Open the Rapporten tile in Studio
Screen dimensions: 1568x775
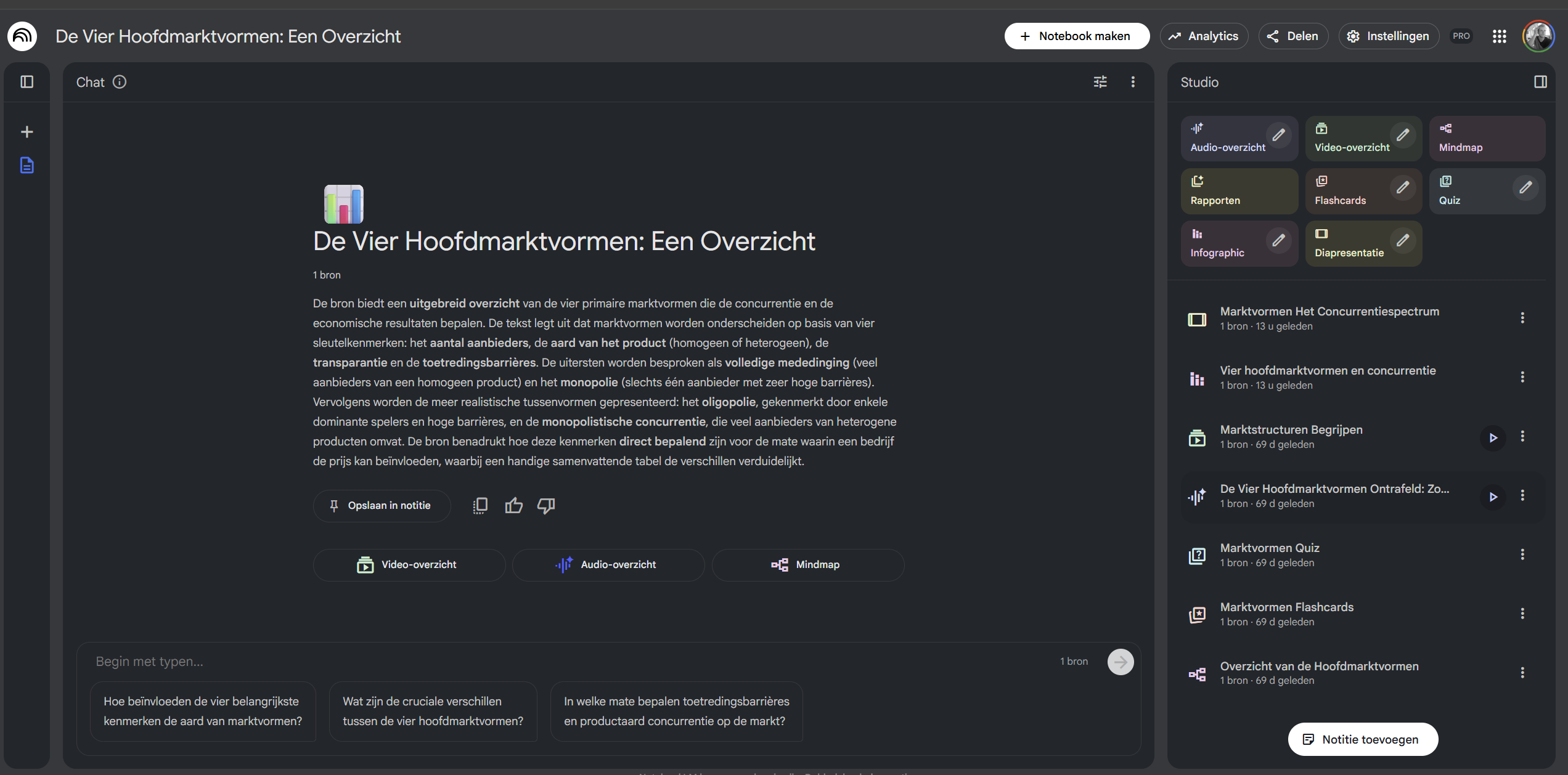coord(1239,191)
